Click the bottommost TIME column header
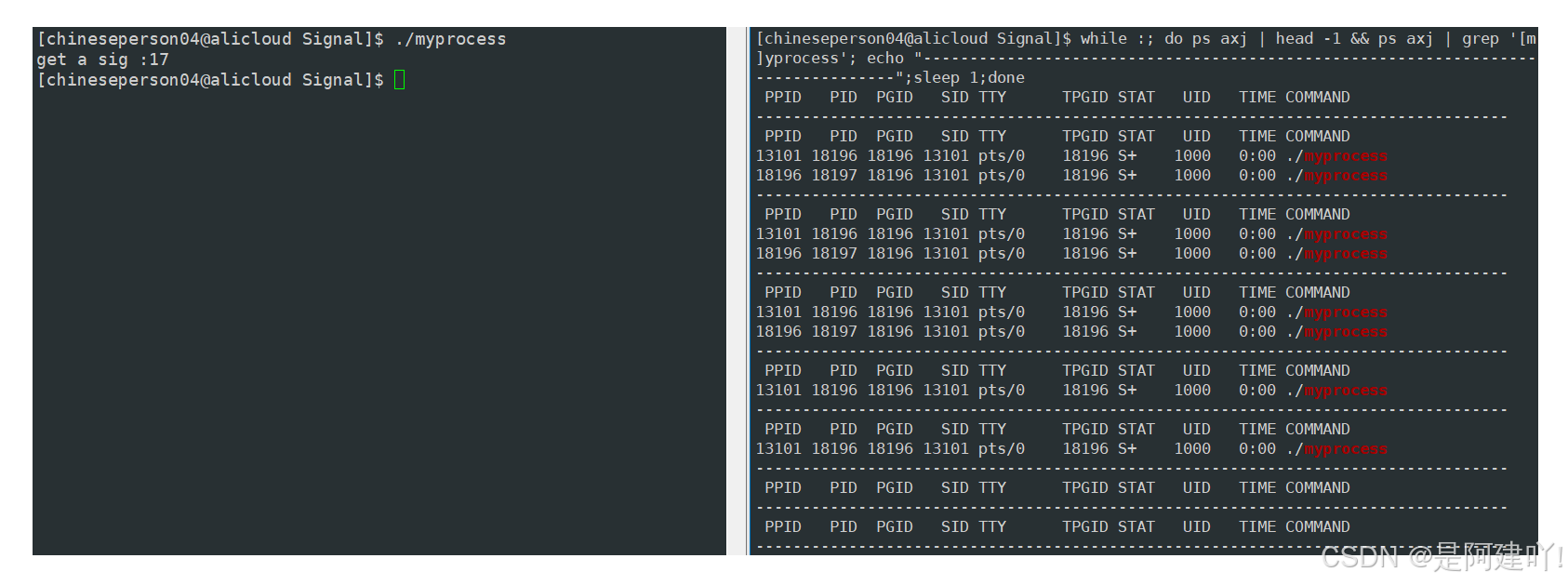This screenshot has width=1568, height=585. 1256,527
